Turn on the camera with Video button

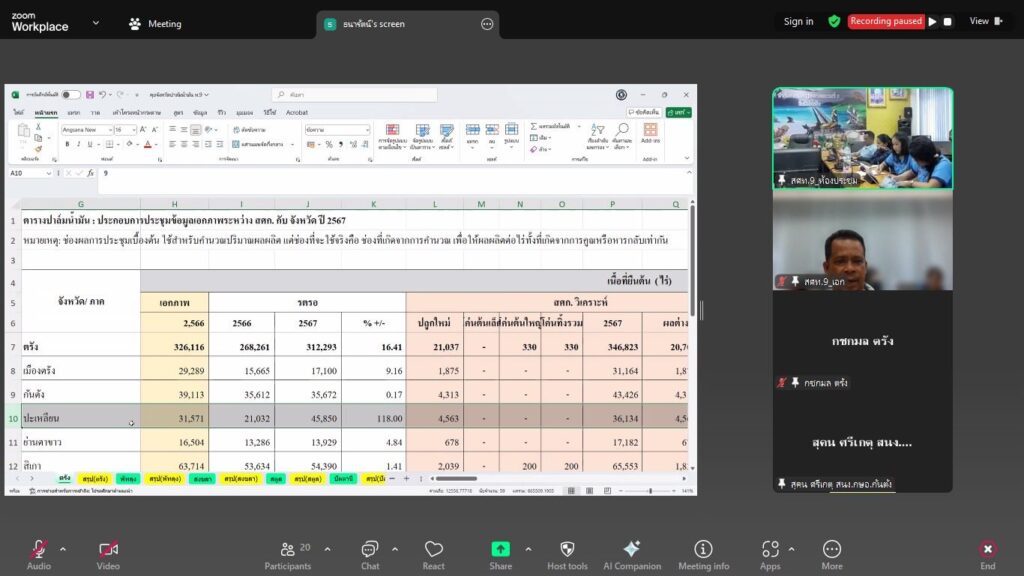pos(108,553)
